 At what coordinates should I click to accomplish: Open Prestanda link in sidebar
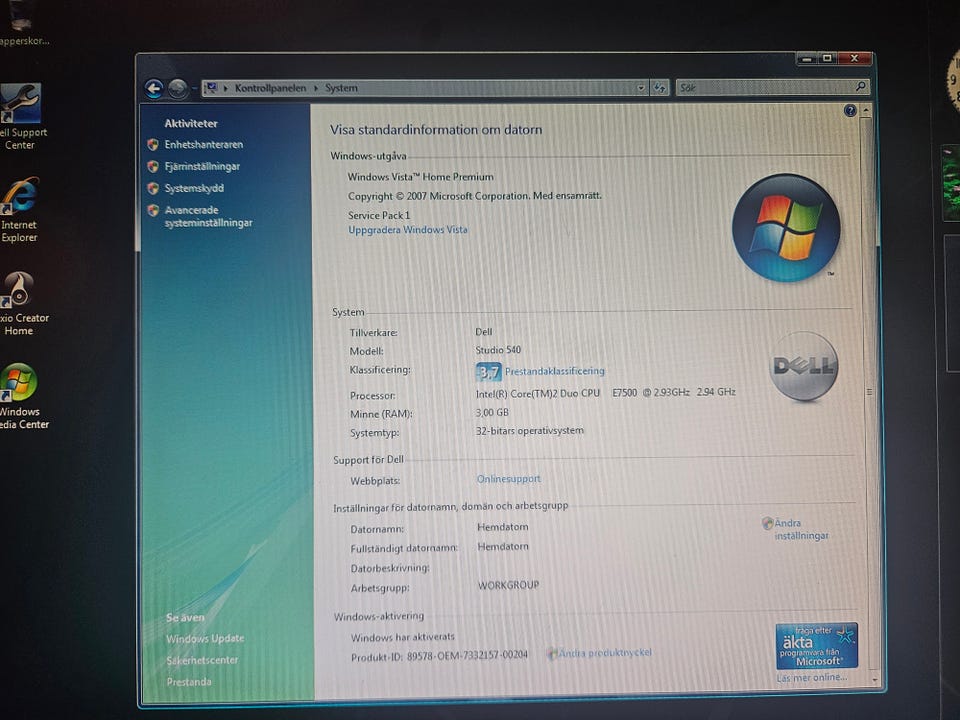pos(189,682)
